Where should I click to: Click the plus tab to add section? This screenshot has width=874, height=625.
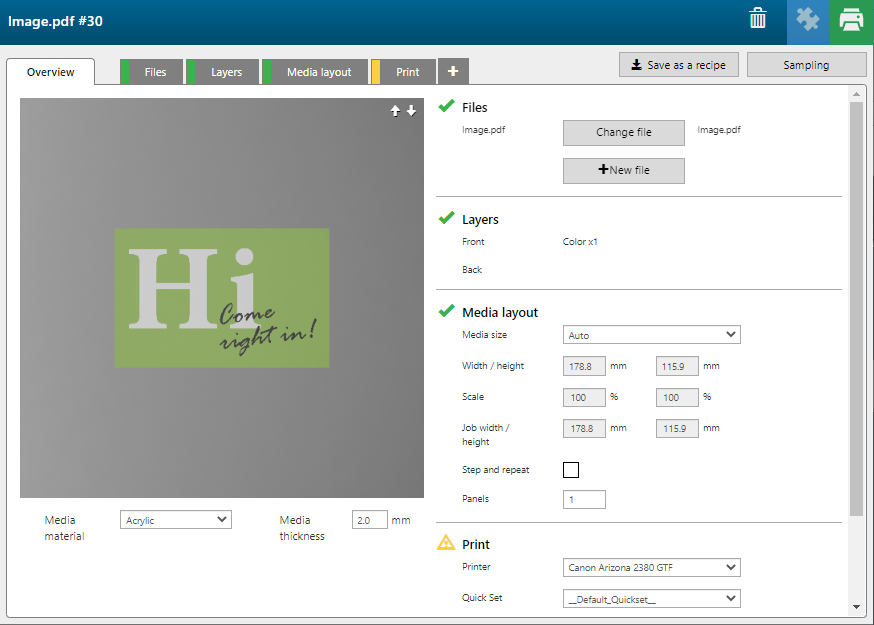tap(453, 72)
